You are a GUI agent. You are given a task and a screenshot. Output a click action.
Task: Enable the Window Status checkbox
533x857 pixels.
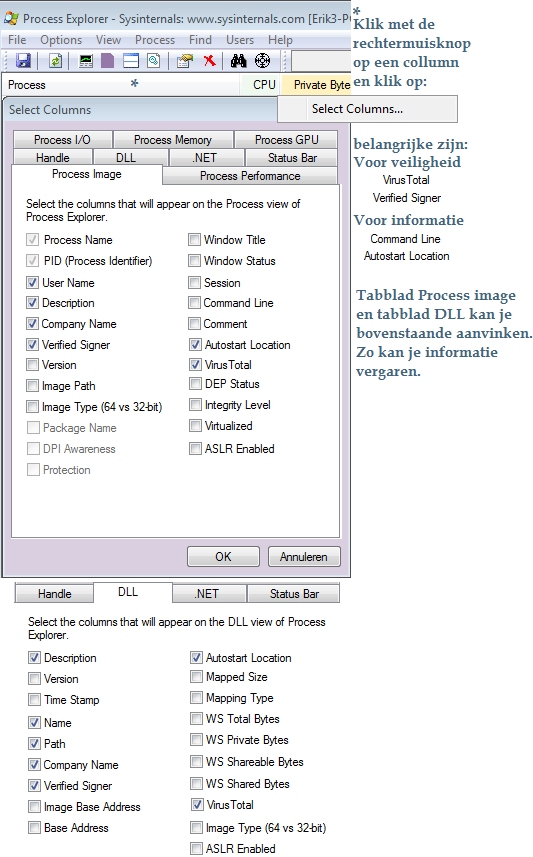click(x=194, y=261)
